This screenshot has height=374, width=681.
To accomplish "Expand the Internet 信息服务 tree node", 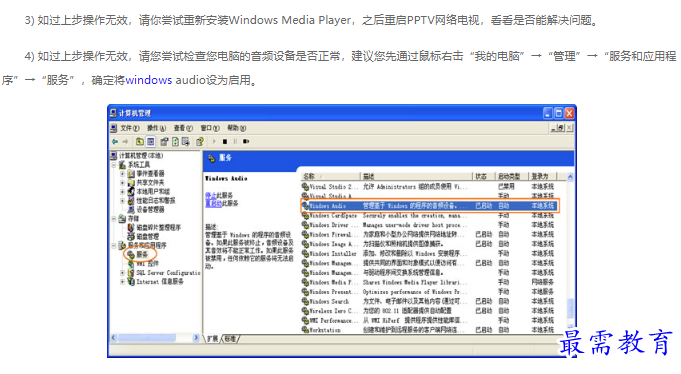I will tap(123, 281).
